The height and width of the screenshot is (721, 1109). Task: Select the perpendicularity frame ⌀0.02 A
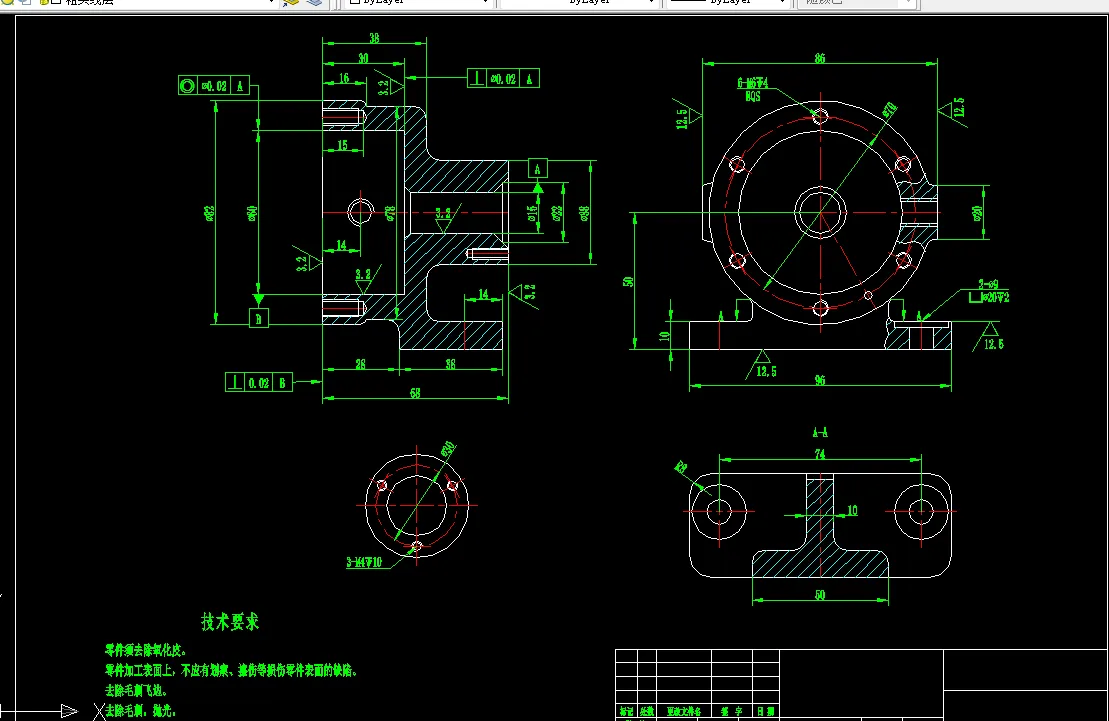point(504,79)
